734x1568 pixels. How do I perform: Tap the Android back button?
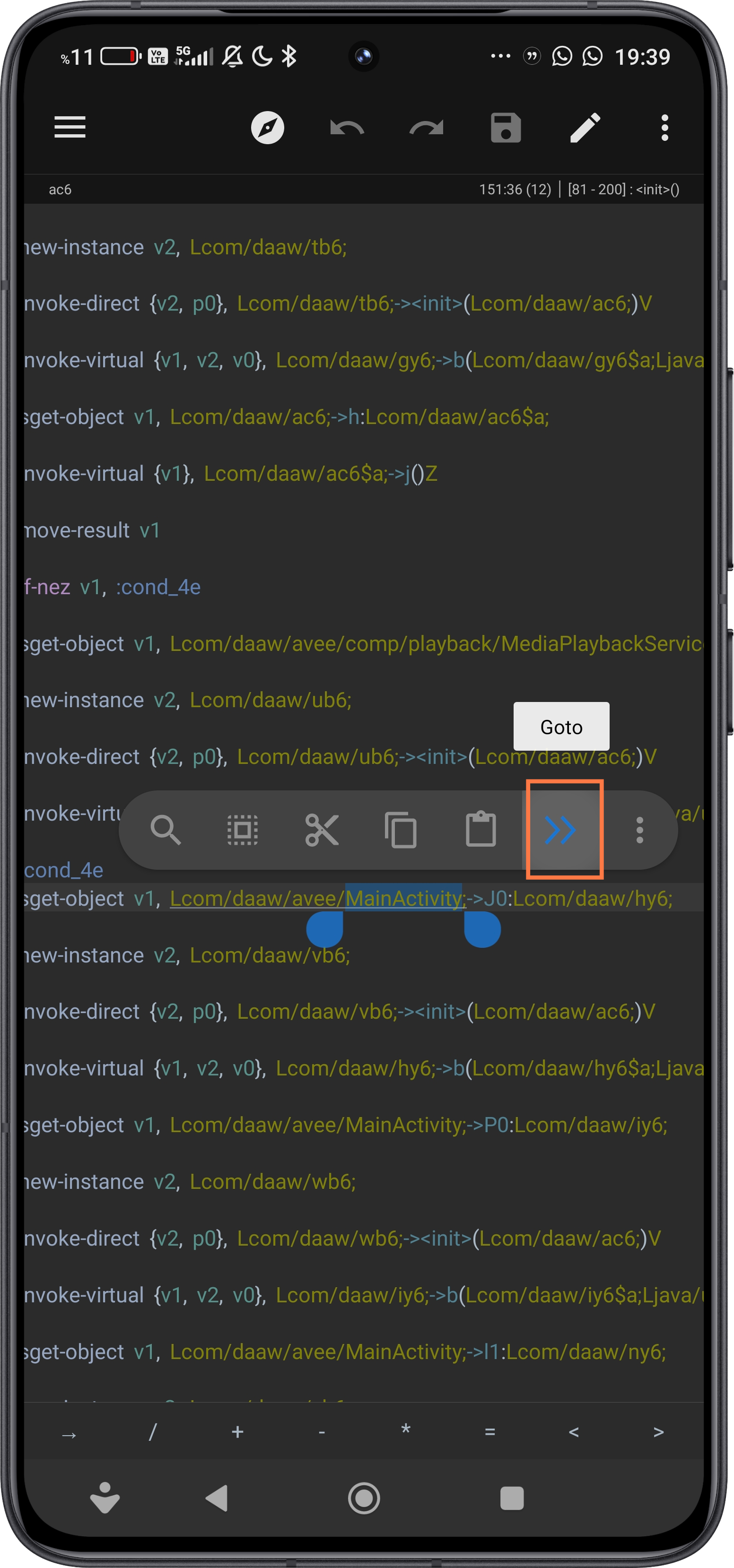217,1498
